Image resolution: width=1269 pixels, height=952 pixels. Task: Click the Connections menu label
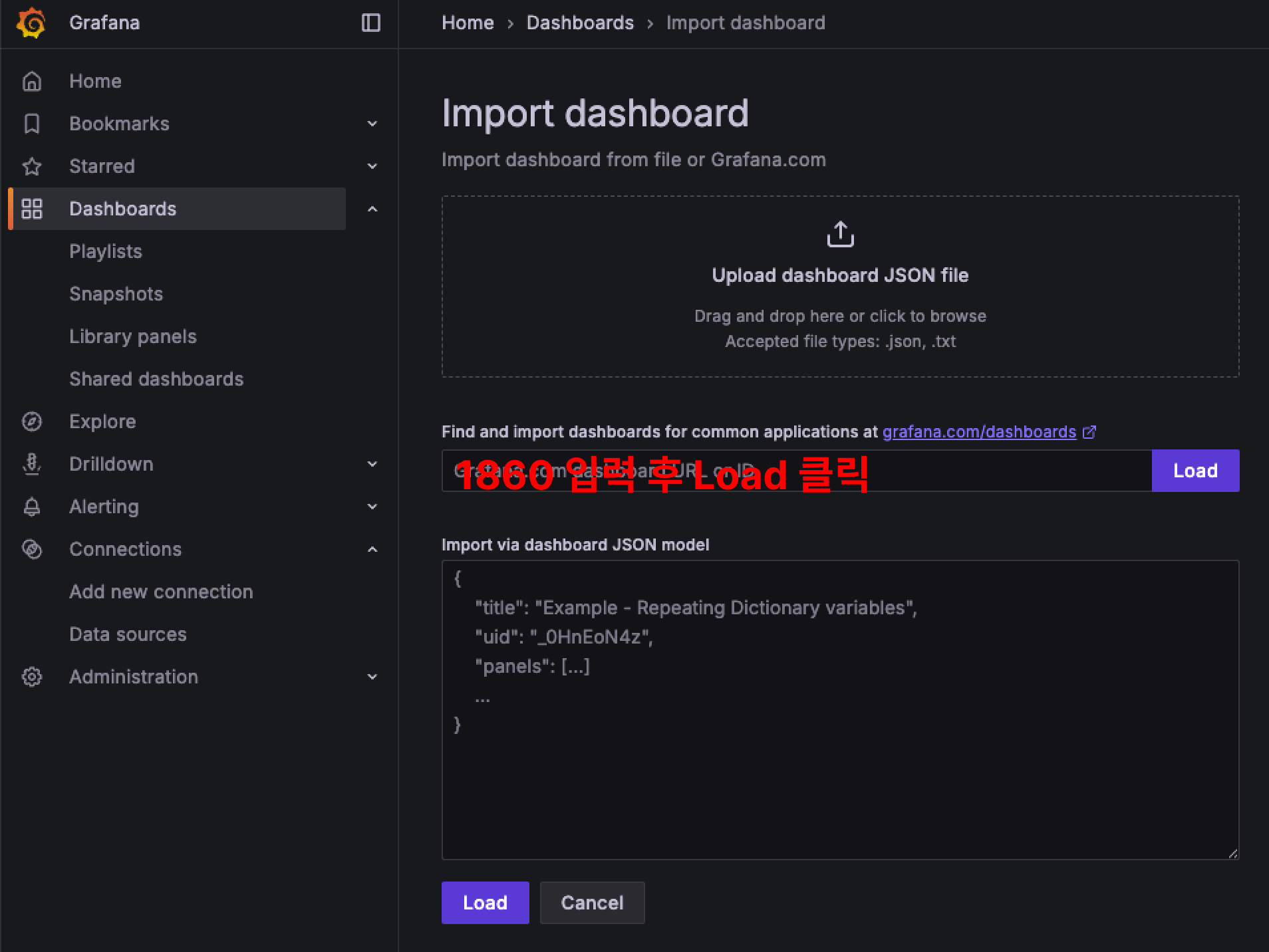point(125,549)
